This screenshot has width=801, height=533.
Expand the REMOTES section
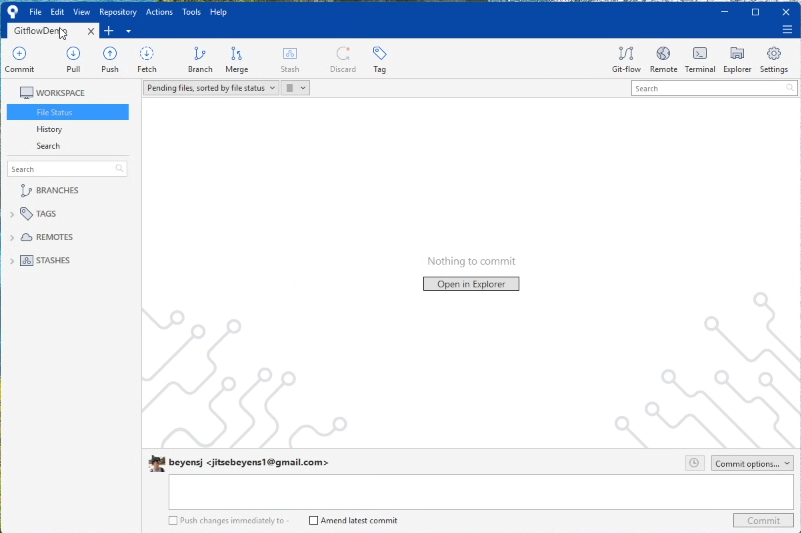tap(12, 238)
